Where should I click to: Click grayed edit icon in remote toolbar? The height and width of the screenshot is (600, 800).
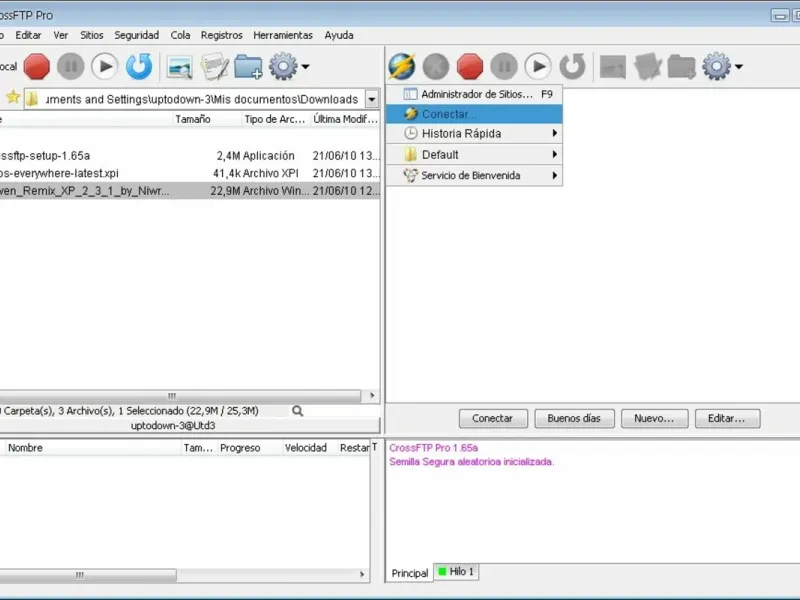[647, 66]
